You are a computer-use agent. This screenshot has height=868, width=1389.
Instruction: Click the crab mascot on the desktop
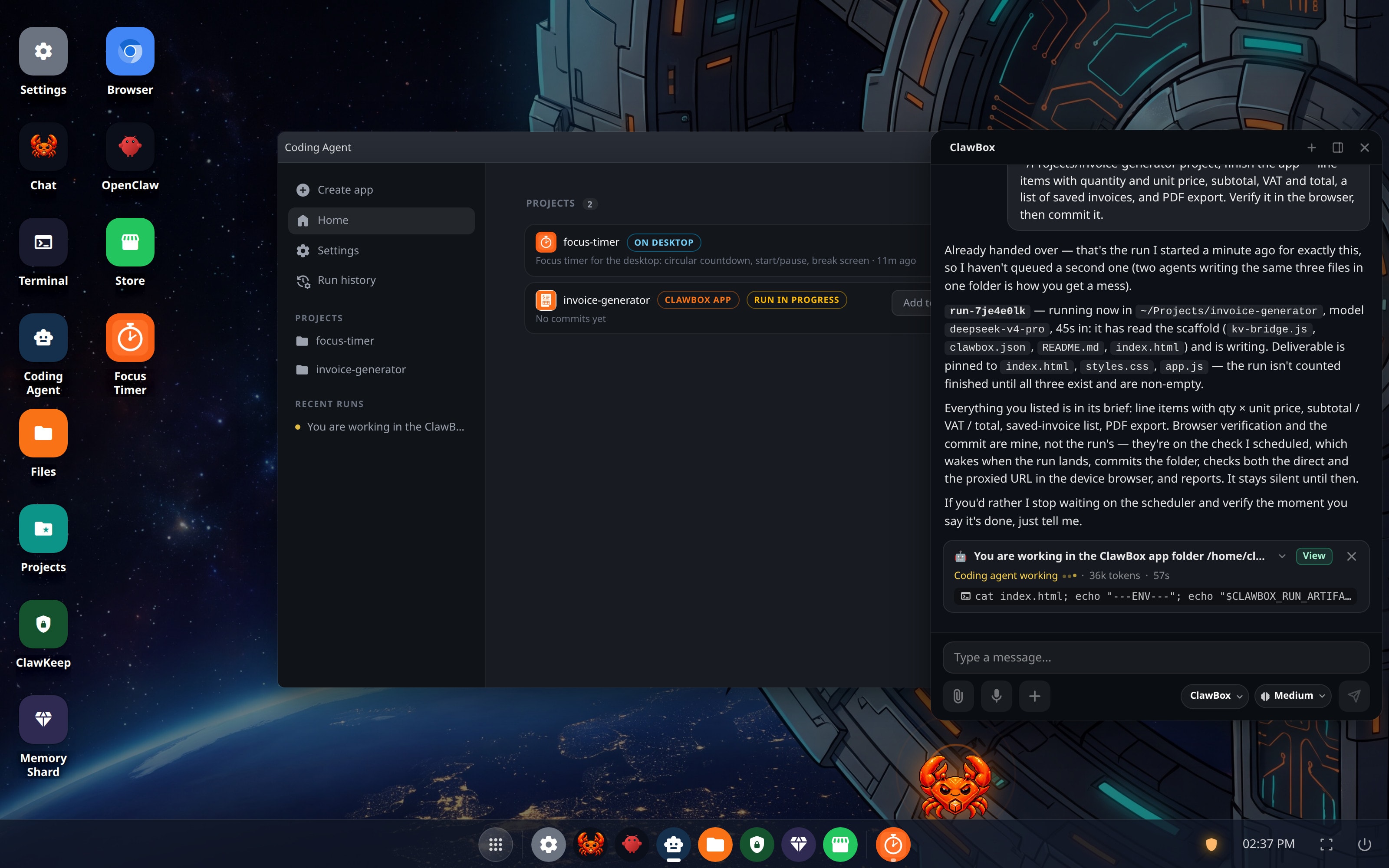[955, 786]
